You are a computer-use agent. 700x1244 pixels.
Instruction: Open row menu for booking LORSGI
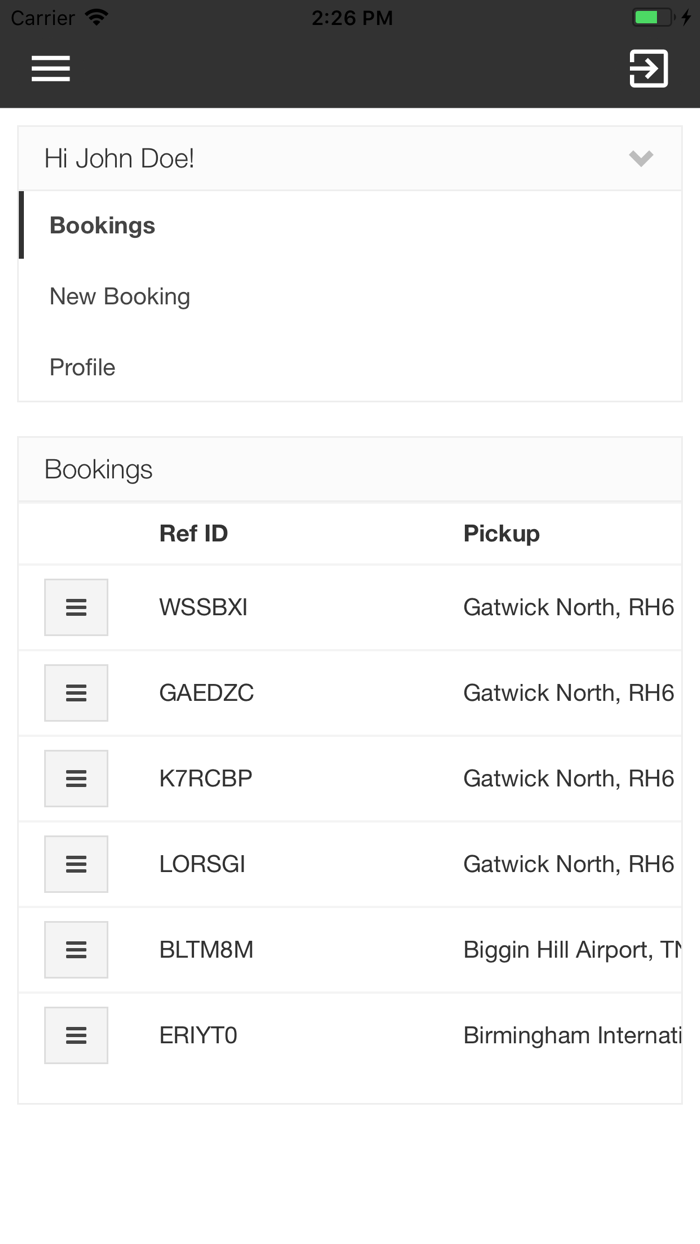[76, 864]
